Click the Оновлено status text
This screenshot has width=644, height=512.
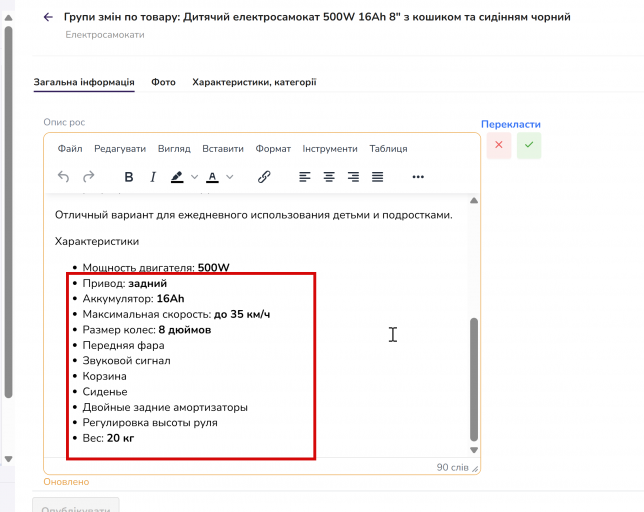(66, 482)
